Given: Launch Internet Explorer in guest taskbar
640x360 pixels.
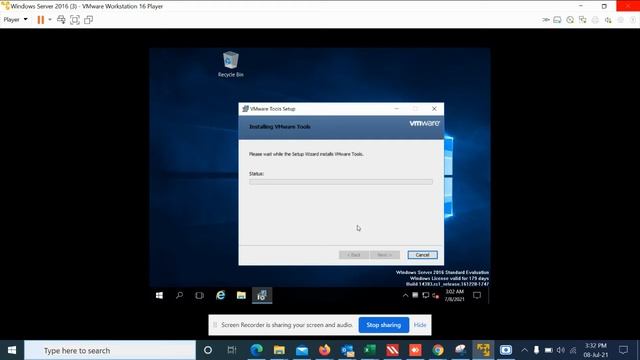Looking at the screenshot, I should pyautogui.click(x=220, y=295).
